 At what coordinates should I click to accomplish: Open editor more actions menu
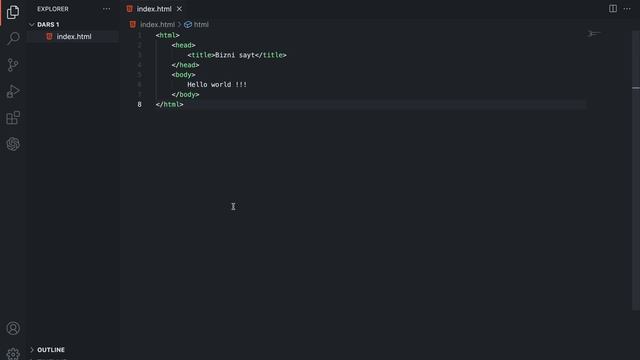pos(627,9)
